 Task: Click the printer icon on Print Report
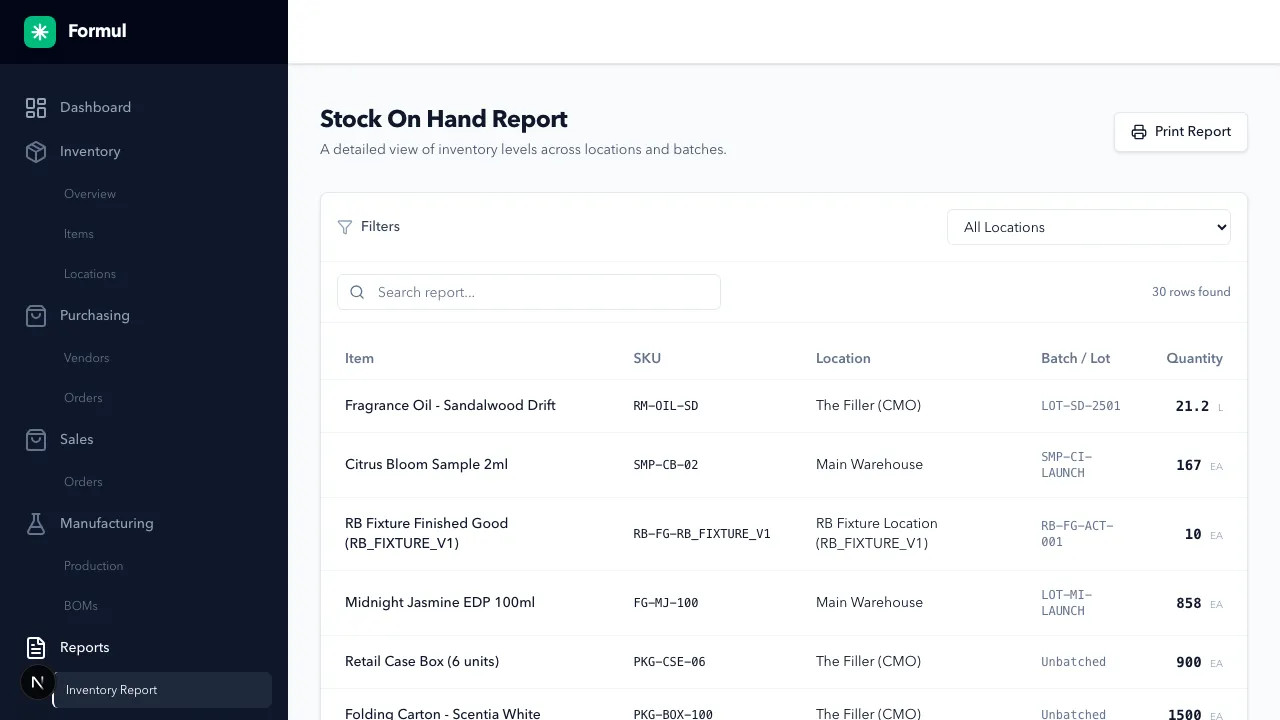coord(1139,131)
